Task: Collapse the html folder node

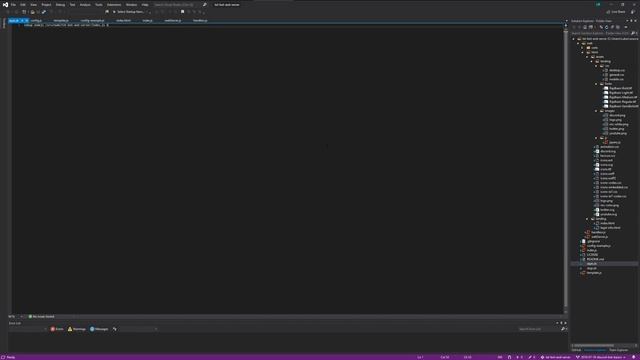Action: pos(583,52)
